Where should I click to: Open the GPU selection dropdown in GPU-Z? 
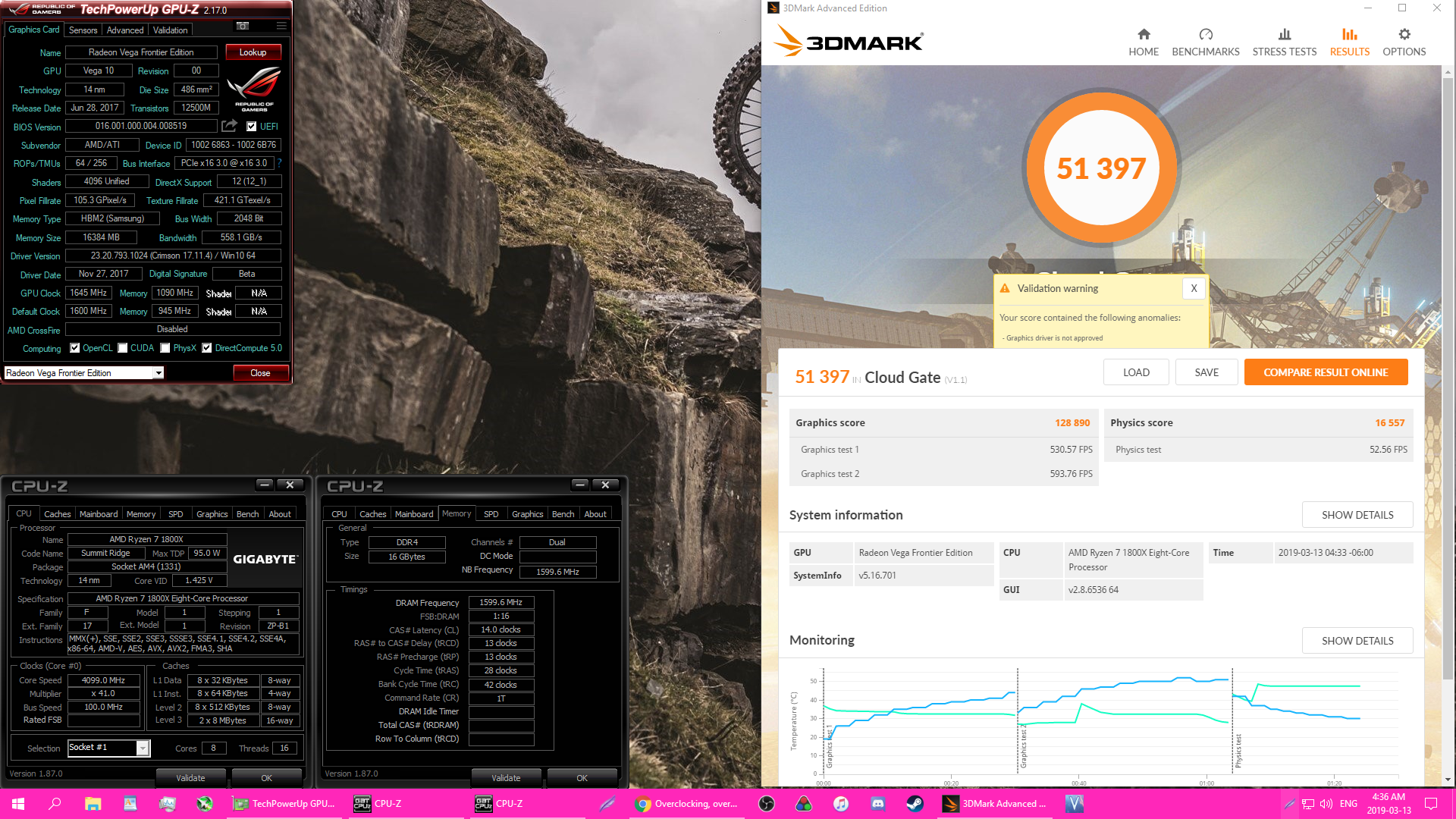(158, 373)
